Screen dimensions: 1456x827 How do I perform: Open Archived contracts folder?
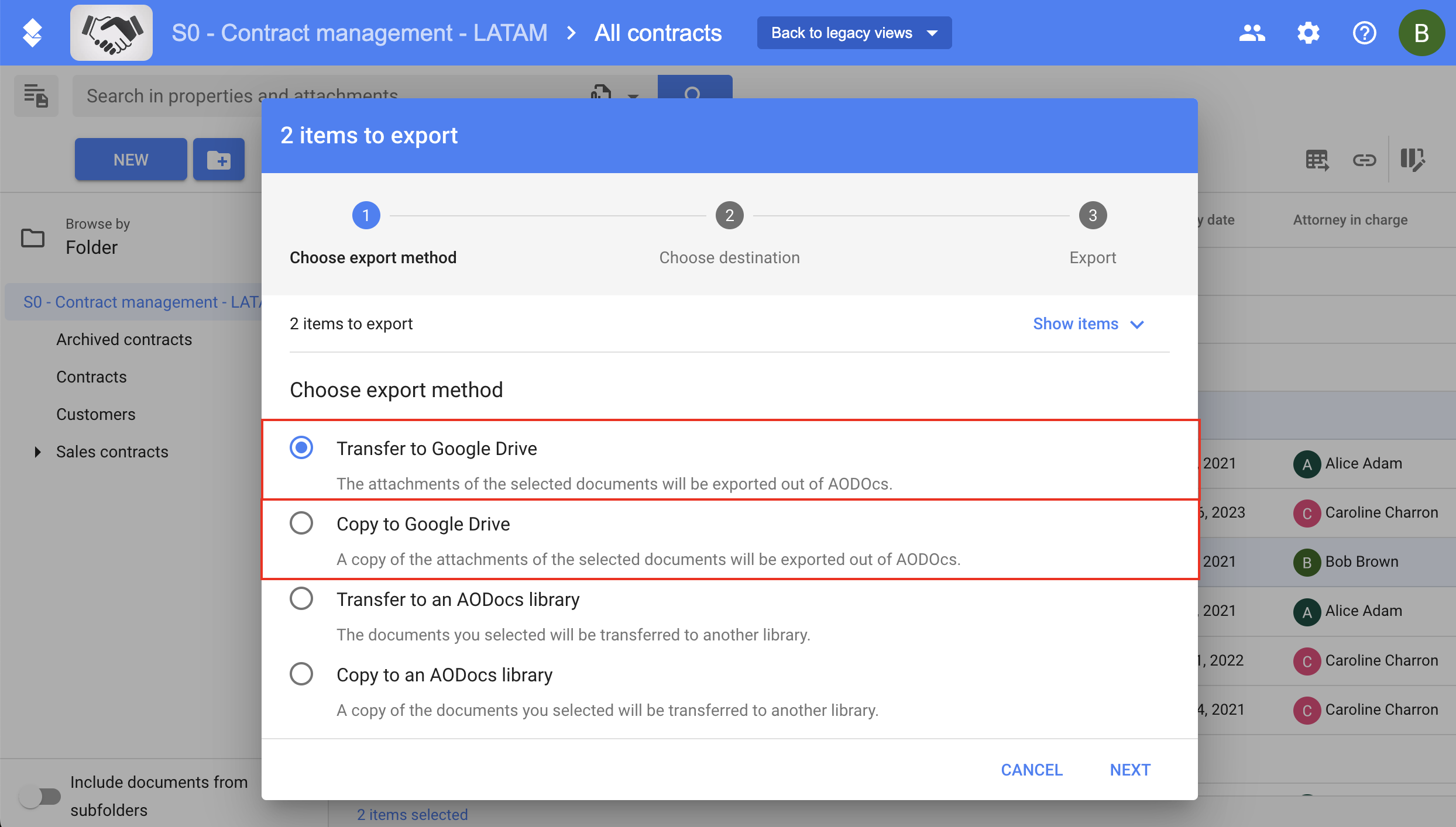point(124,339)
